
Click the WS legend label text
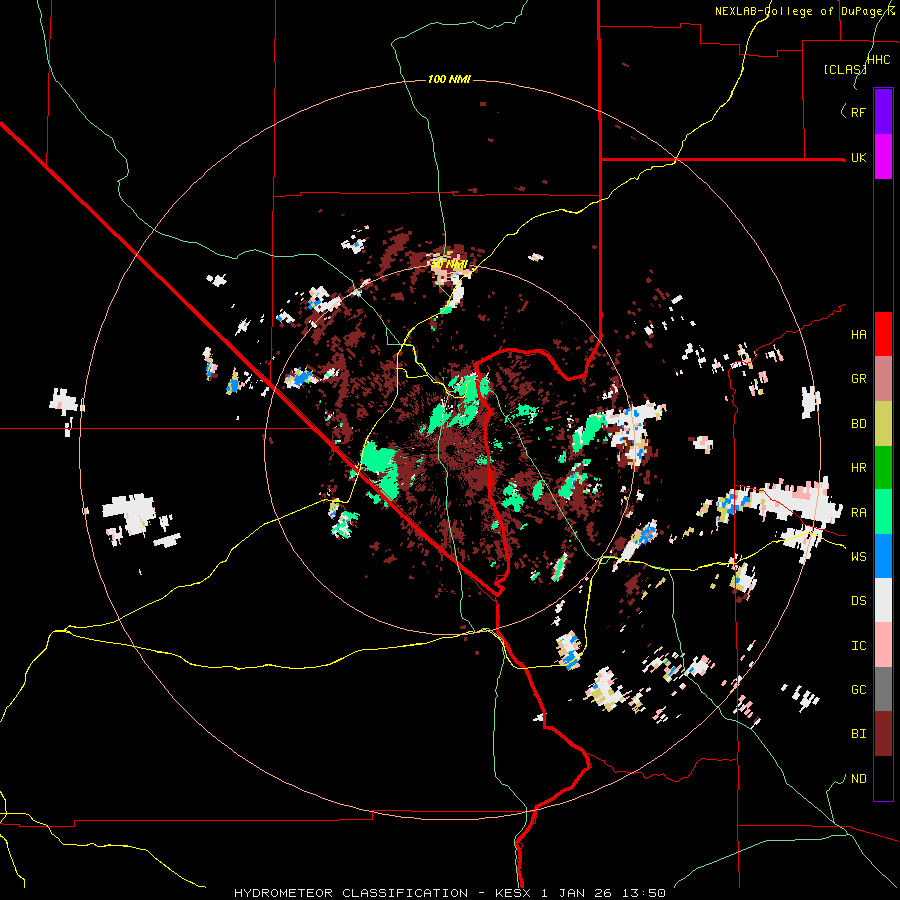click(858, 556)
